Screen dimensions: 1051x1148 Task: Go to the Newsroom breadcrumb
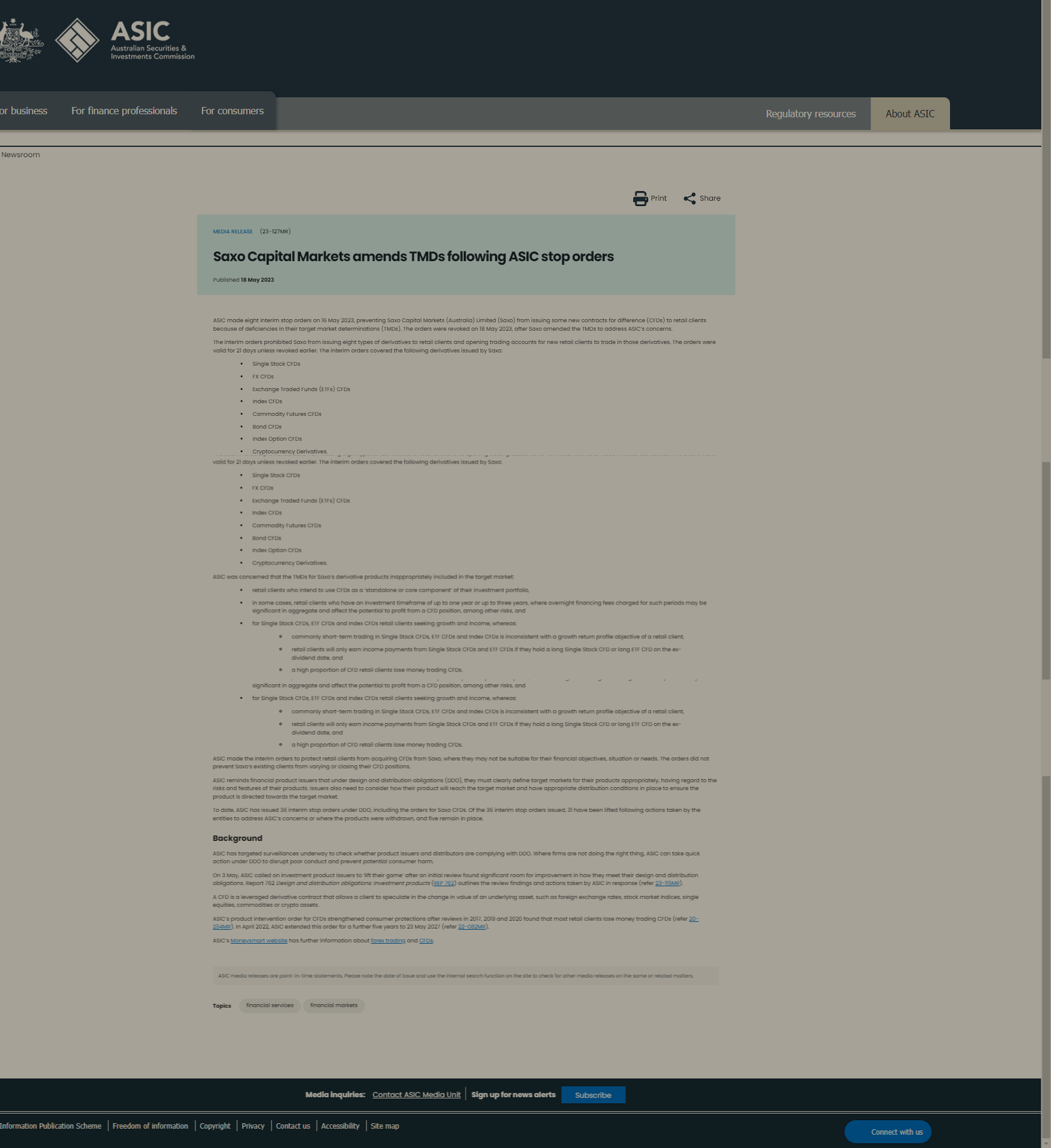click(21, 155)
